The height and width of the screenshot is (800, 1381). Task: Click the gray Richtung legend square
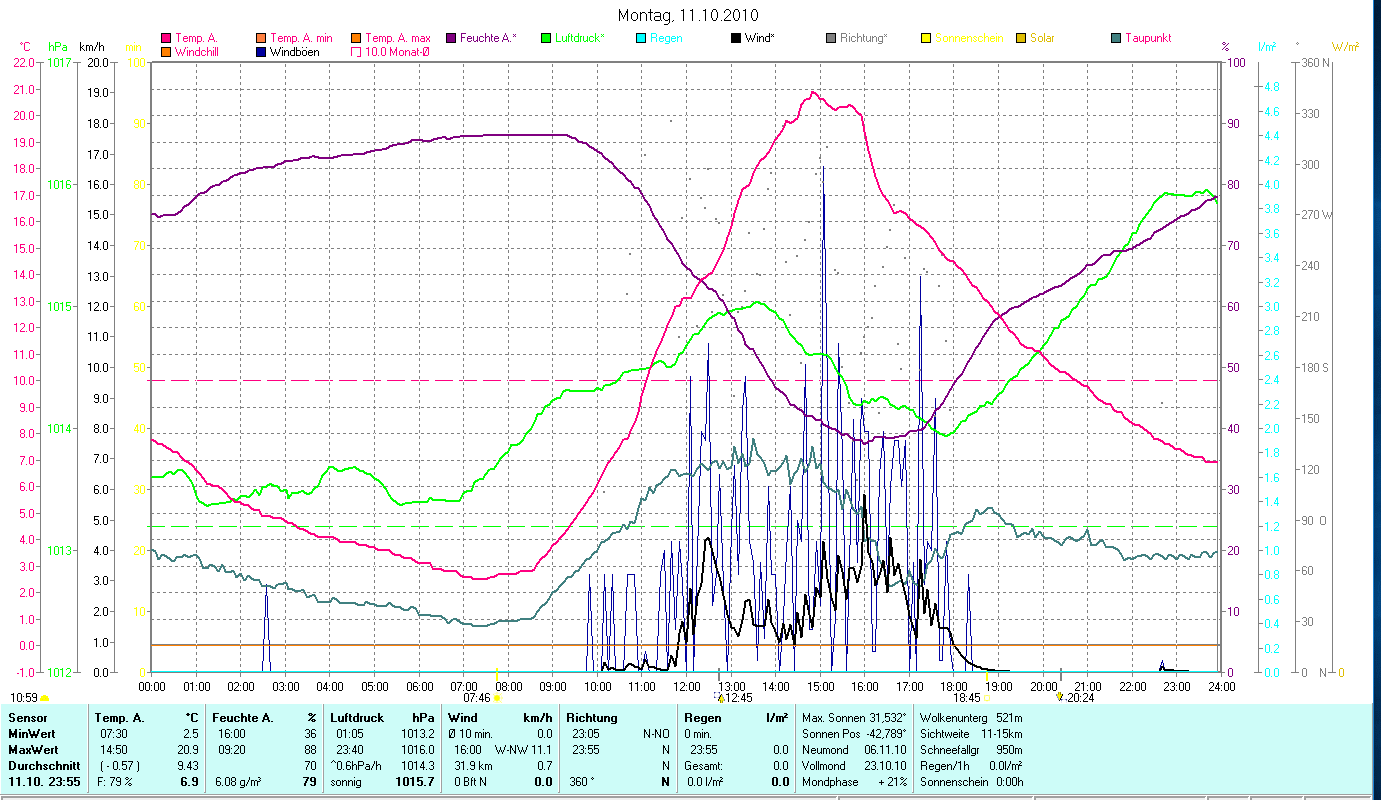tap(831, 38)
